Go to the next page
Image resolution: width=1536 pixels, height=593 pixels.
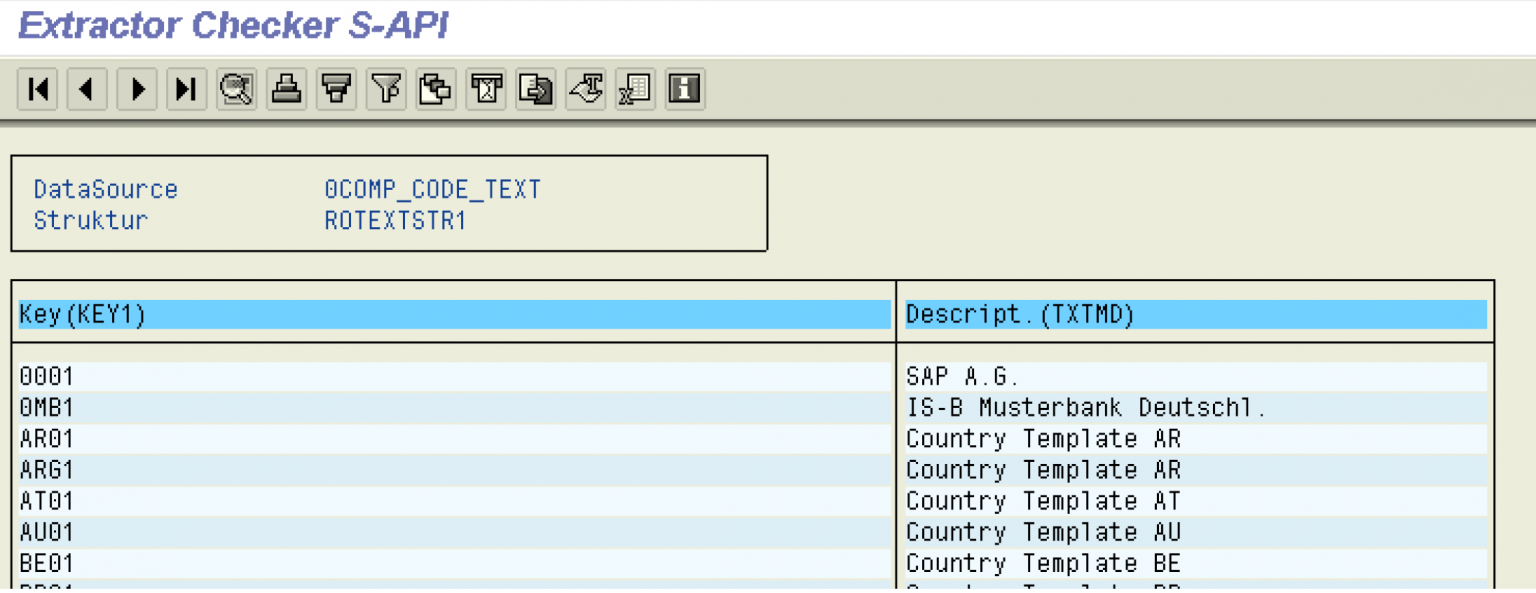[137, 88]
